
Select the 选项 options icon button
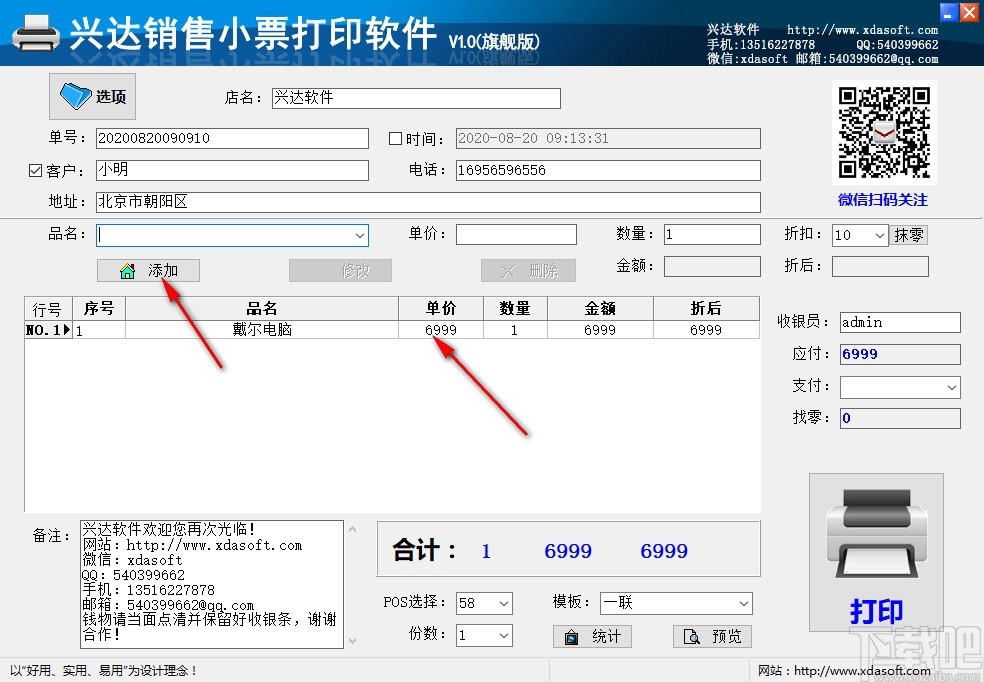[91, 96]
